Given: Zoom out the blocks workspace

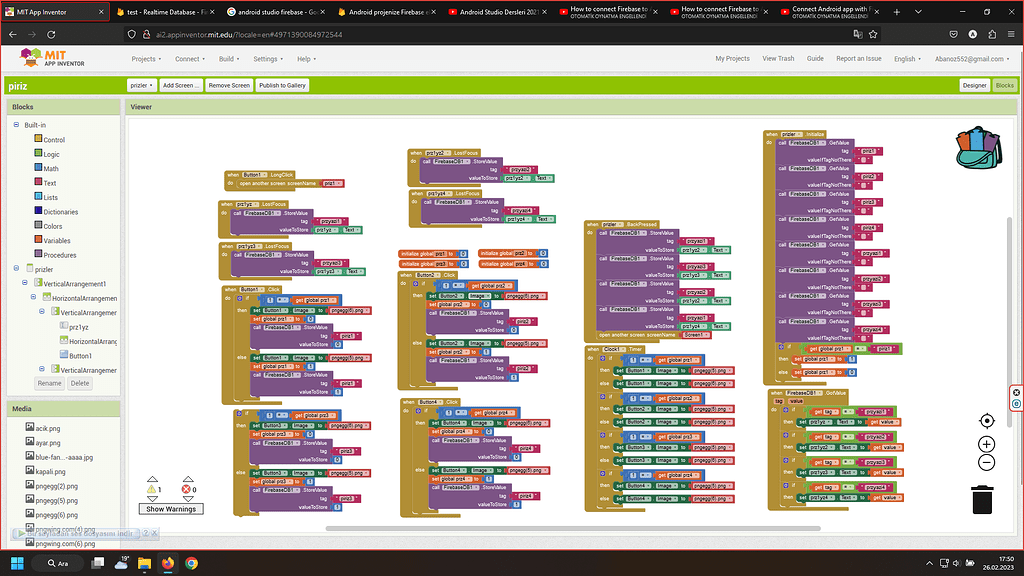Looking at the screenshot, I should pos(987,463).
